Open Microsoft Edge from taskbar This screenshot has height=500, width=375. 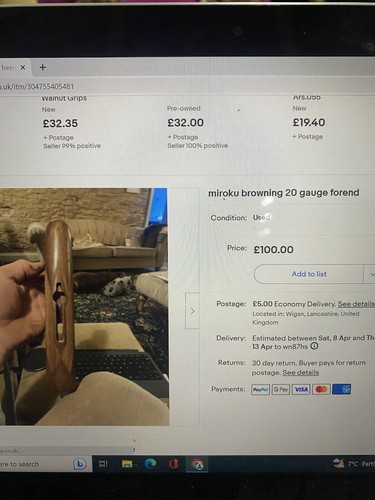click(x=150, y=464)
